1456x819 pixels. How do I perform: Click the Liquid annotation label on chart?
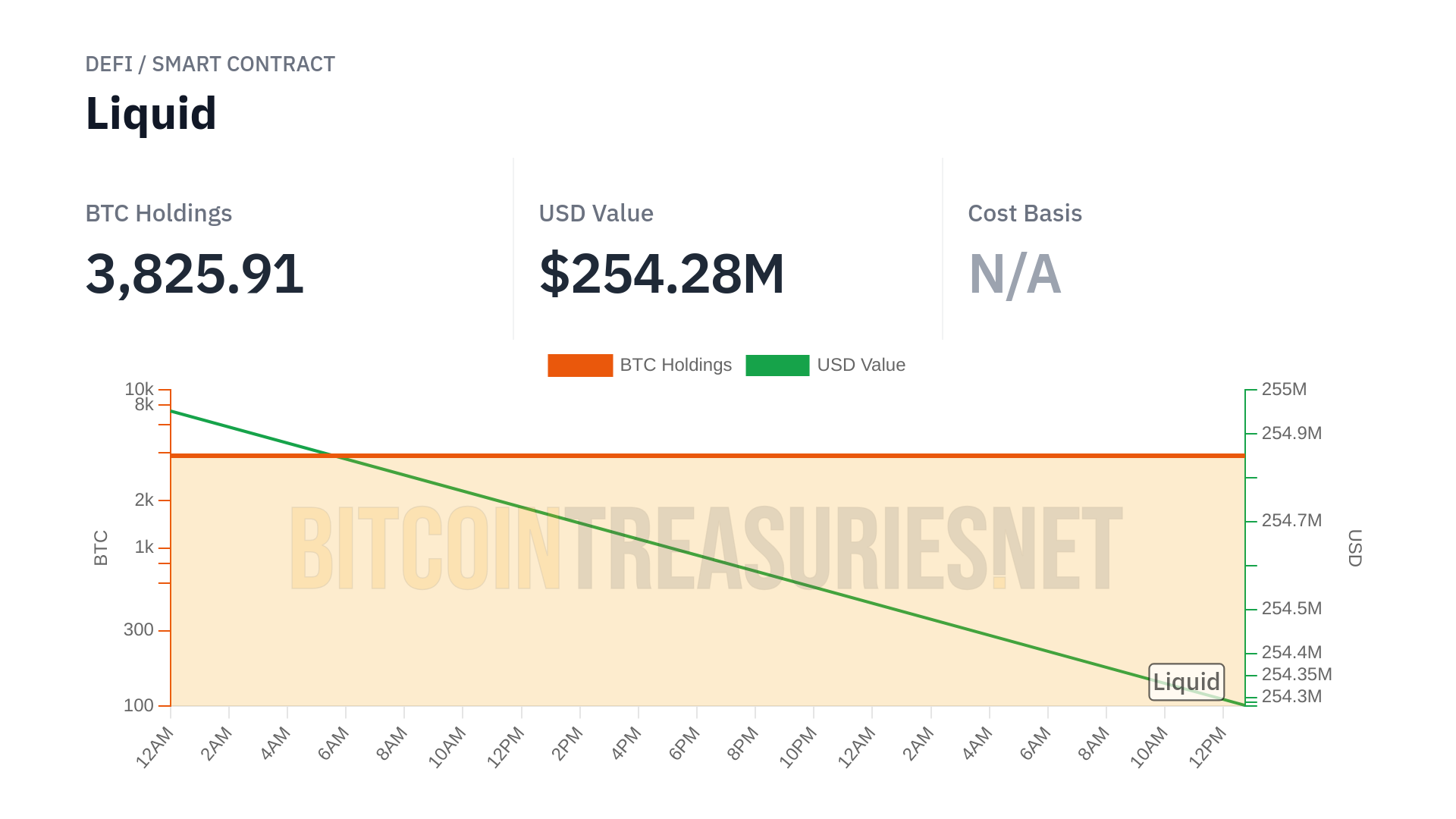[1186, 682]
